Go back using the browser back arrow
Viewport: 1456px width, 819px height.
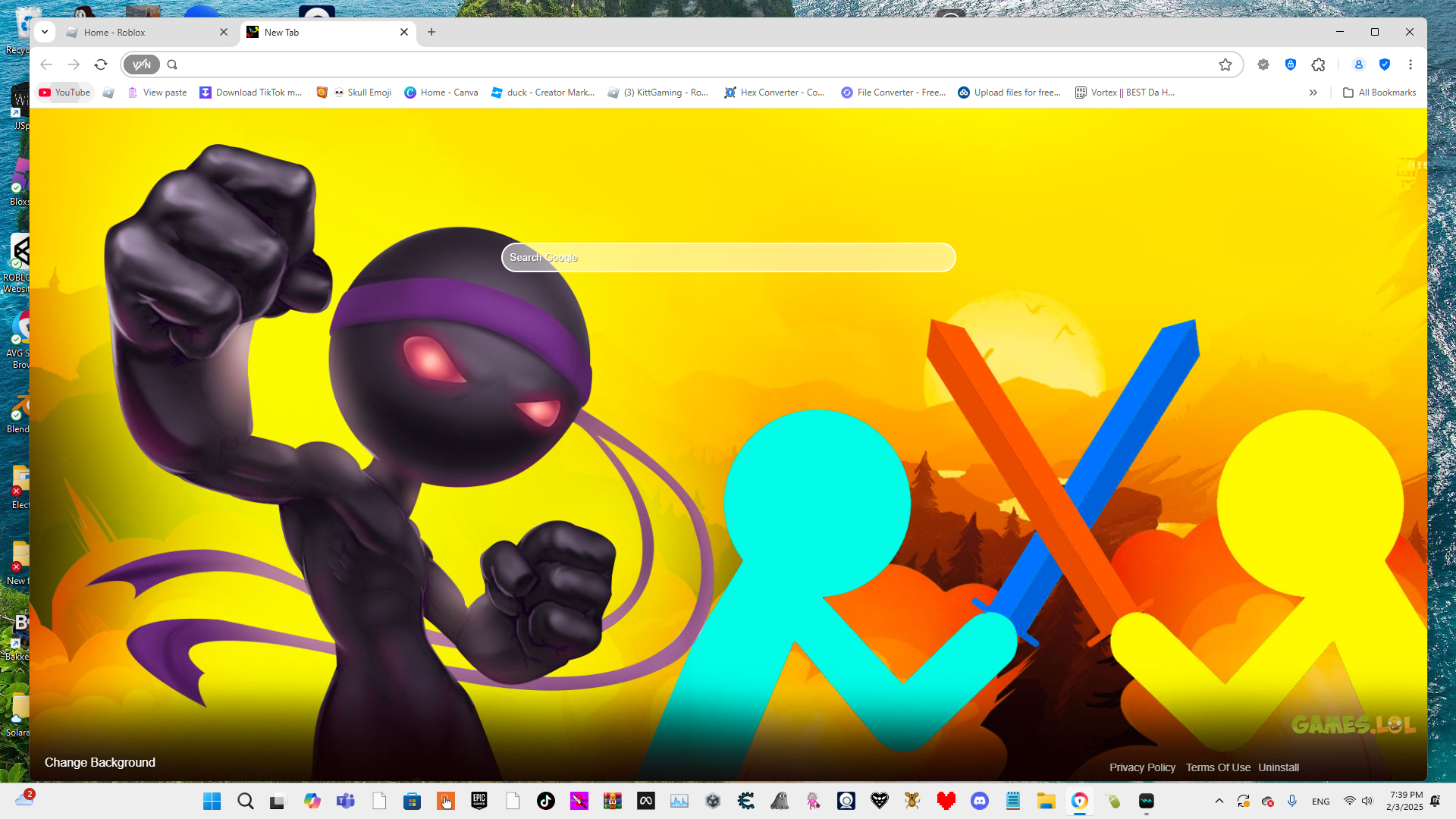click(46, 64)
